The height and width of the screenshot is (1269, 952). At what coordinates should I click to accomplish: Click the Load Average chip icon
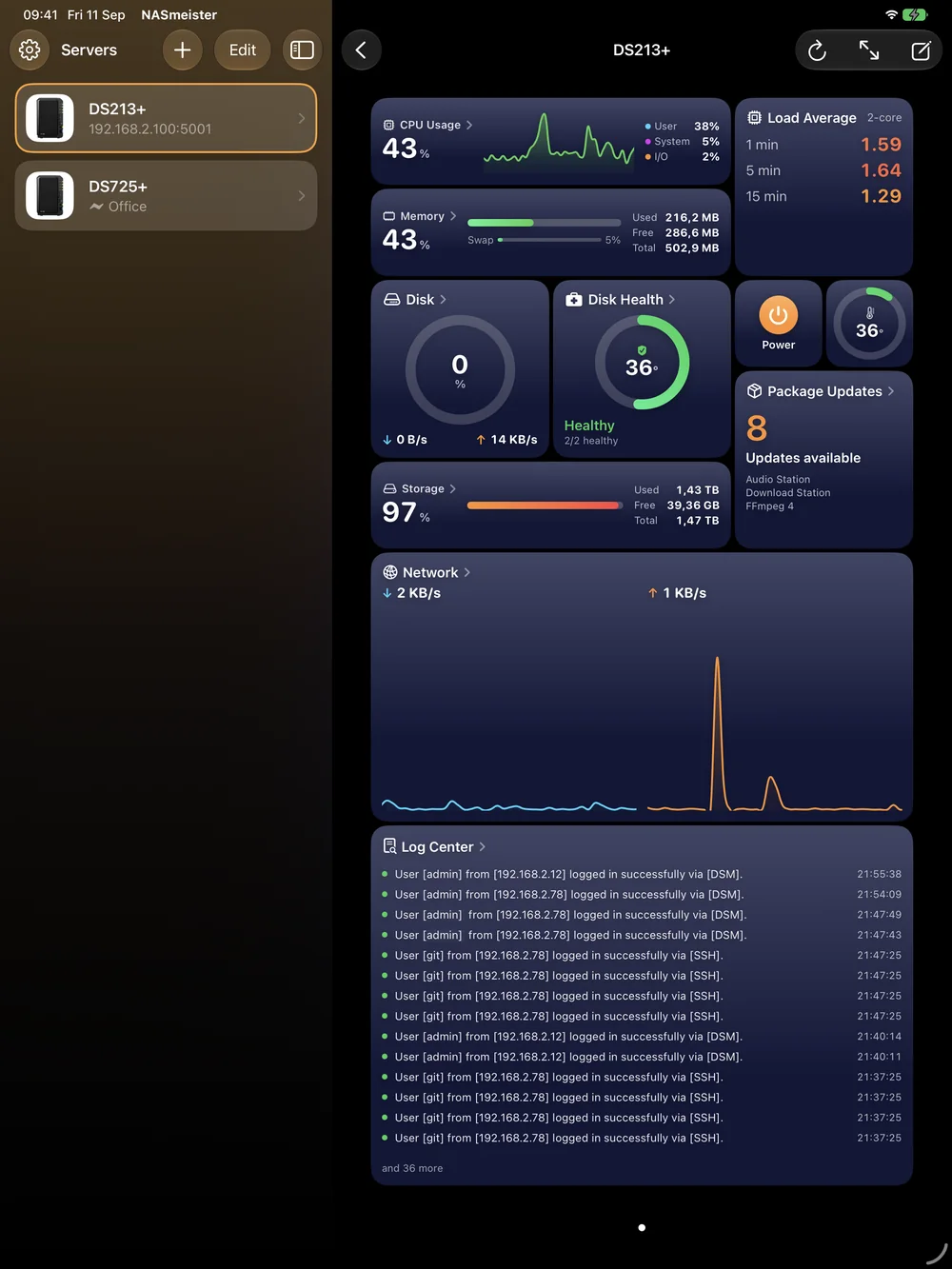pos(754,117)
